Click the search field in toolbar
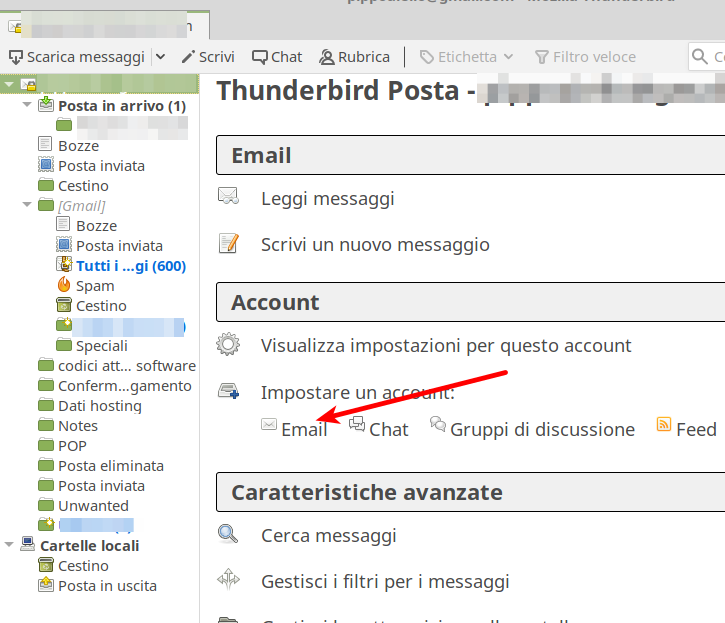This screenshot has height=623, width=725. pos(707,57)
